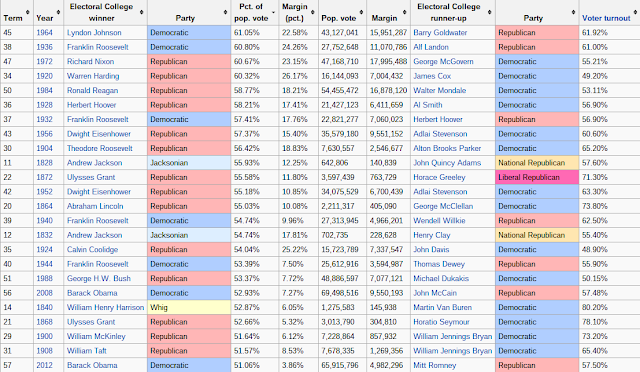Sort by Pct. of pop. vote arrow

pos(273,13)
